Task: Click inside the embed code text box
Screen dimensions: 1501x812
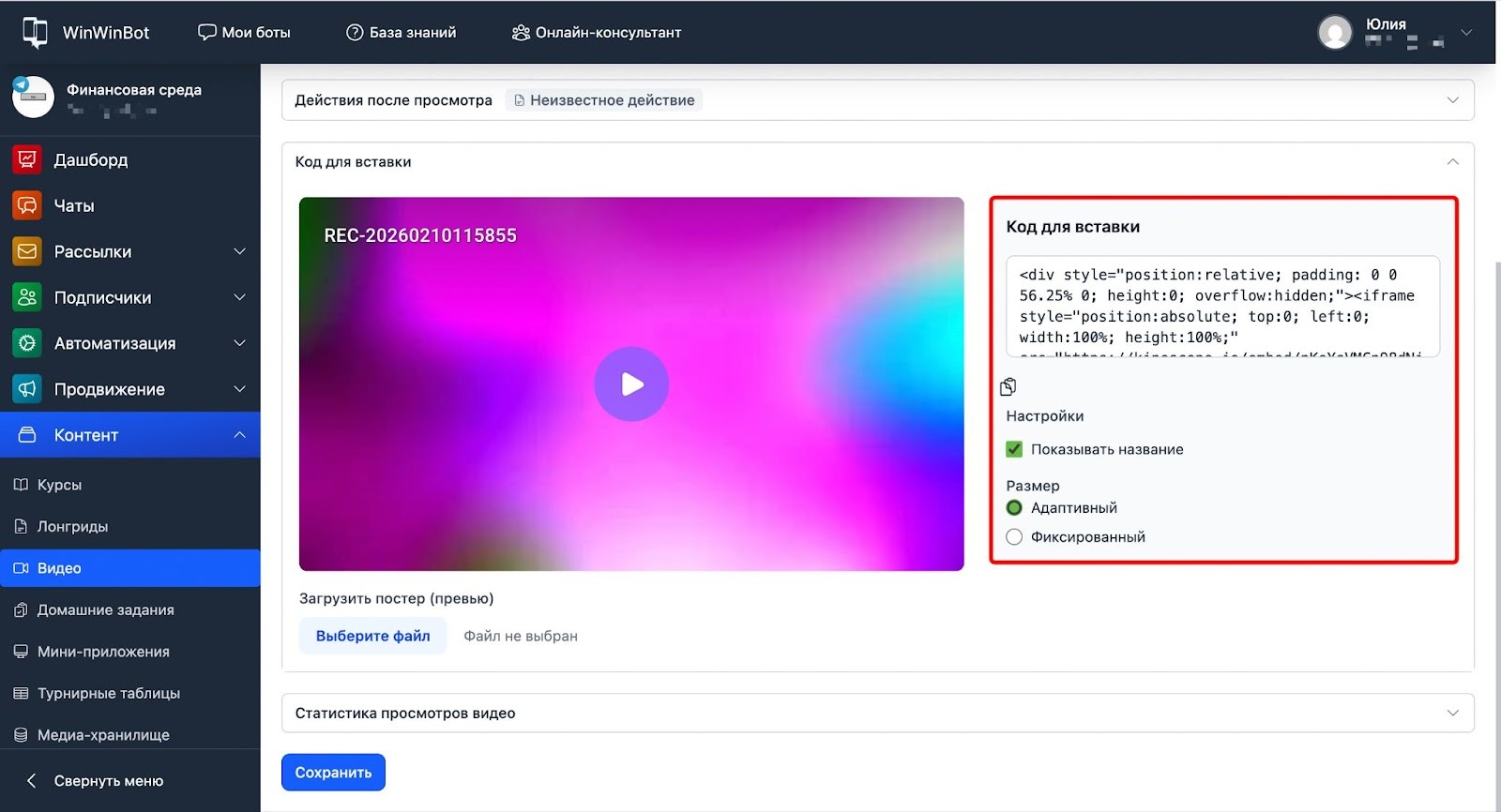Action: [x=1221, y=307]
